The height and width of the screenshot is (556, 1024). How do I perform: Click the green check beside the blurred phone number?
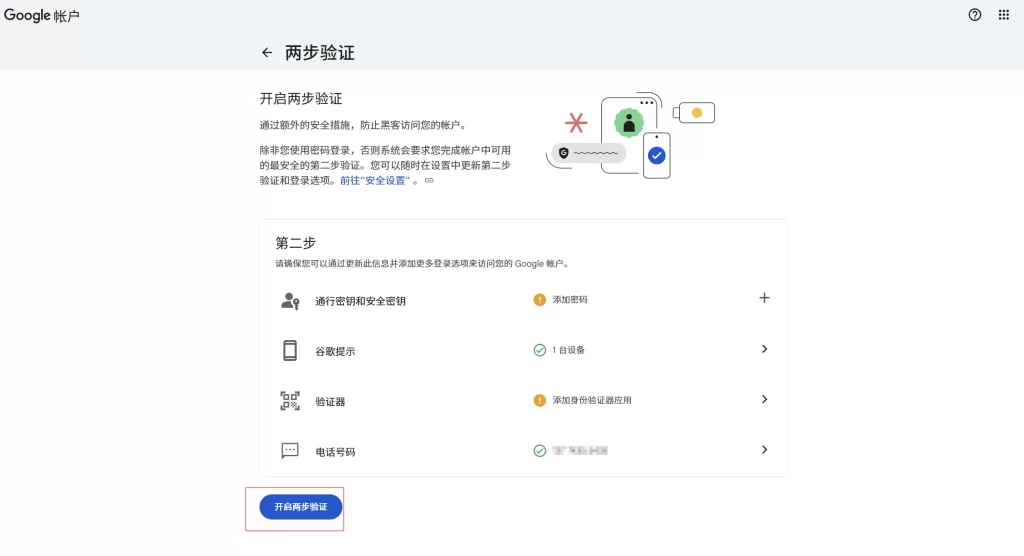[539, 451]
